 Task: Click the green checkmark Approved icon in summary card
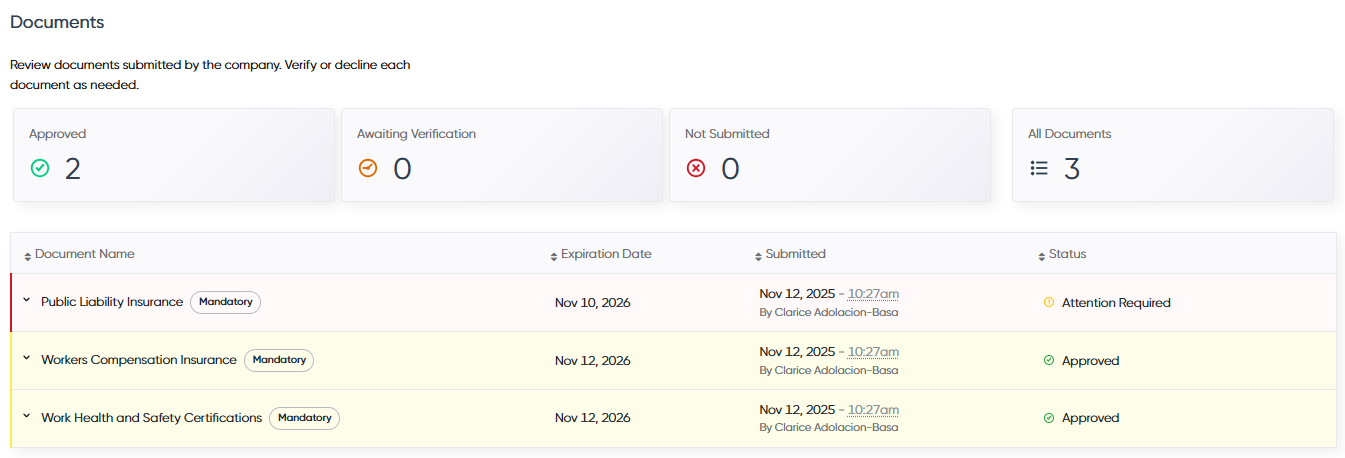(40, 168)
